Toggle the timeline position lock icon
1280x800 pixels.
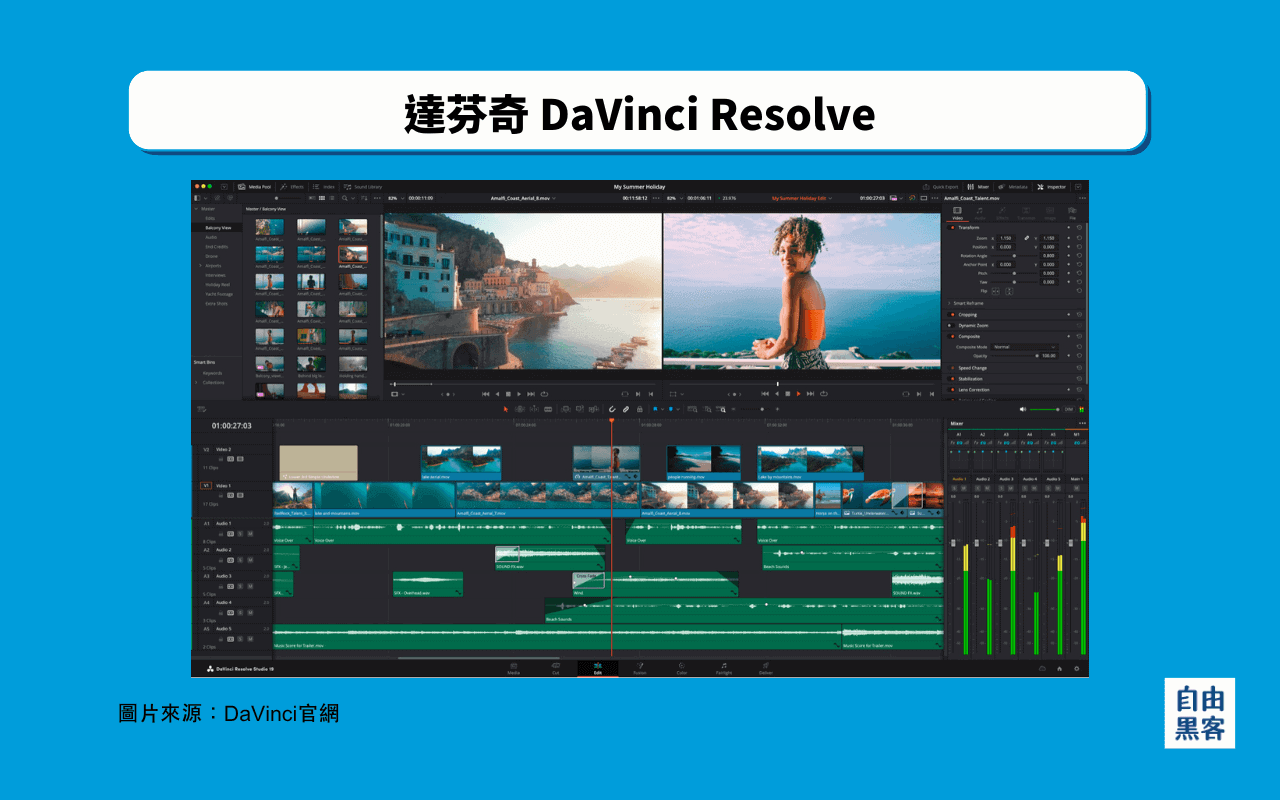[x=640, y=409]
